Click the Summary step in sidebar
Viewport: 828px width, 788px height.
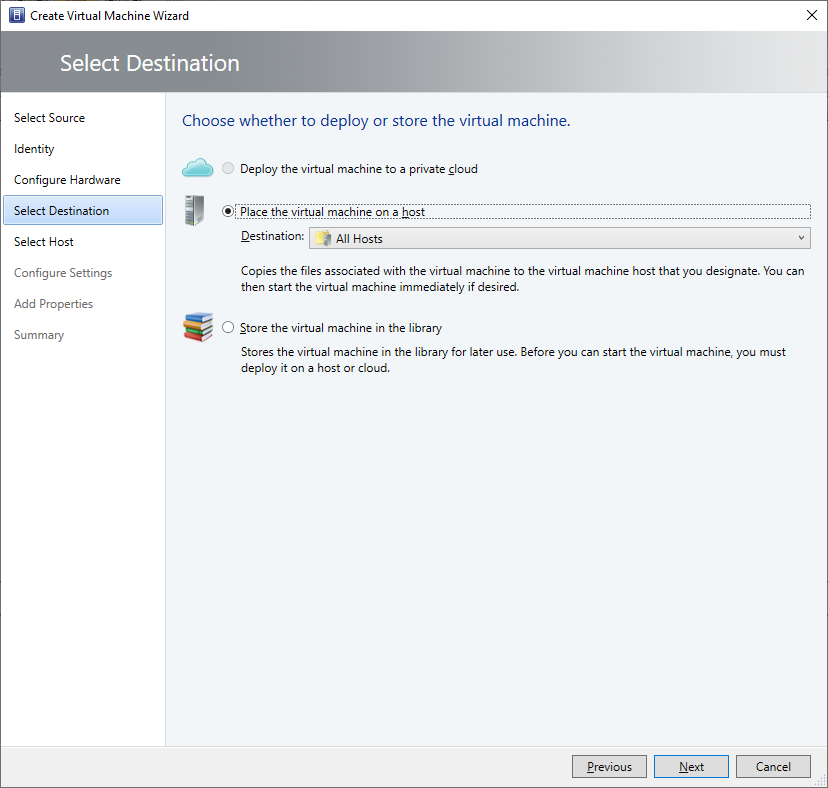(x=39, y=335)
